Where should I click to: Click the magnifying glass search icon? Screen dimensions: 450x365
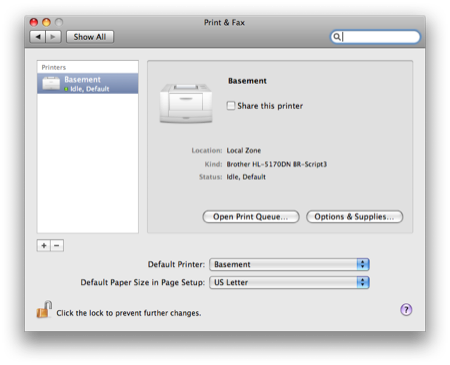337,37
